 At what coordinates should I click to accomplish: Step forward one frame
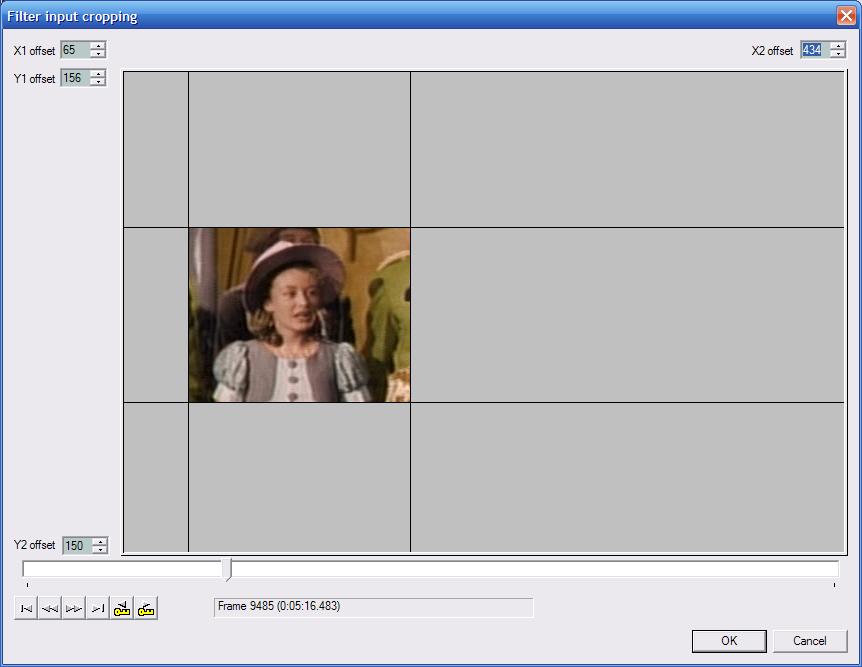tap(74, 608)
